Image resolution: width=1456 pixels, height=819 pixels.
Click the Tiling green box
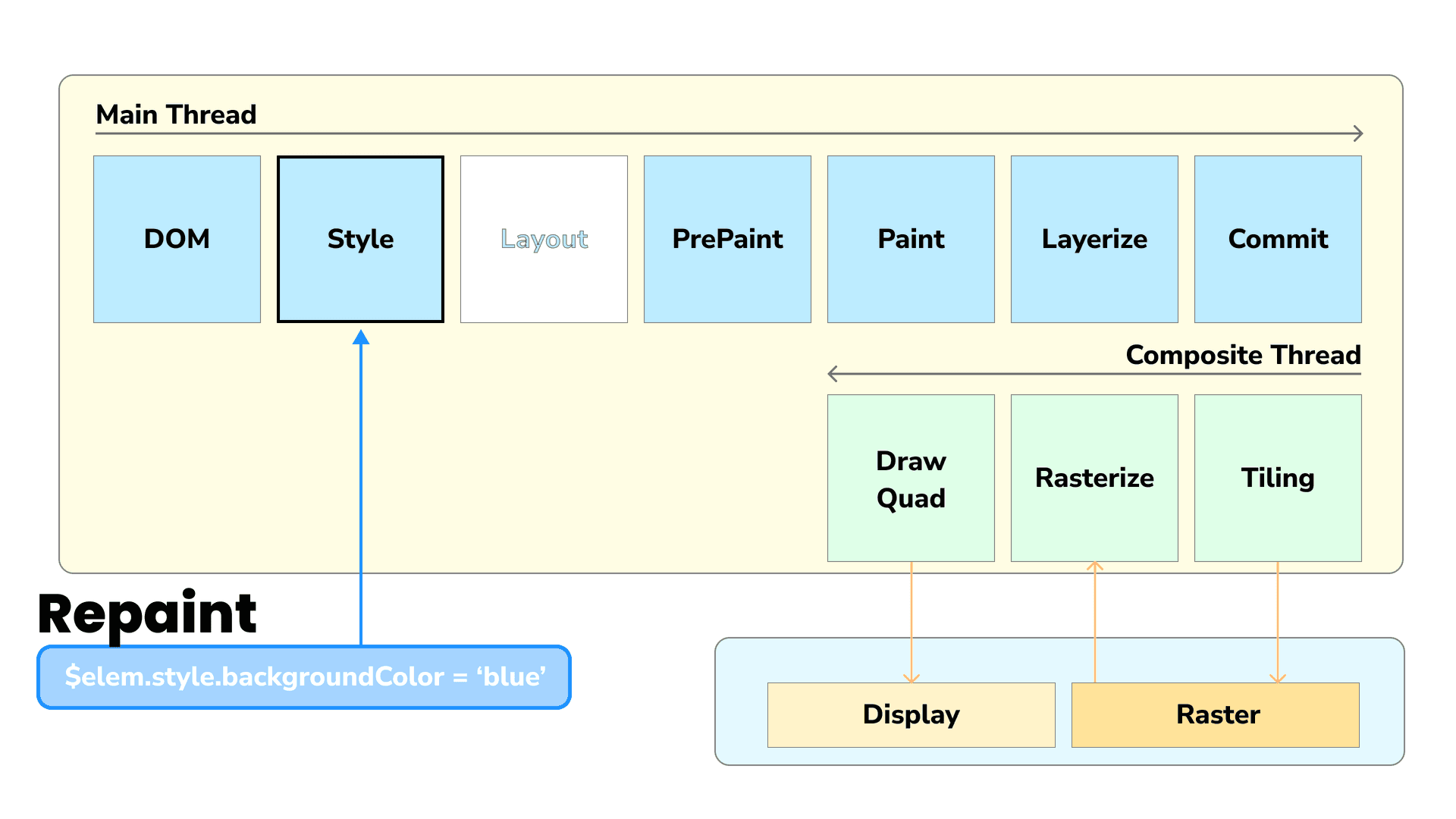tap(1278, 478)
